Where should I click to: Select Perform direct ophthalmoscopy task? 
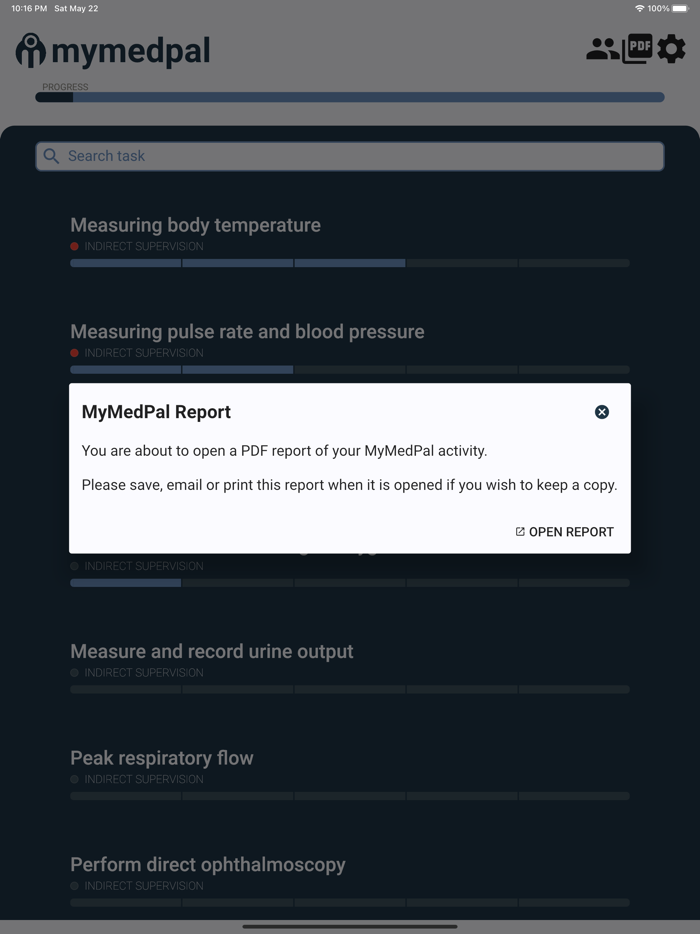click(208, 864)
